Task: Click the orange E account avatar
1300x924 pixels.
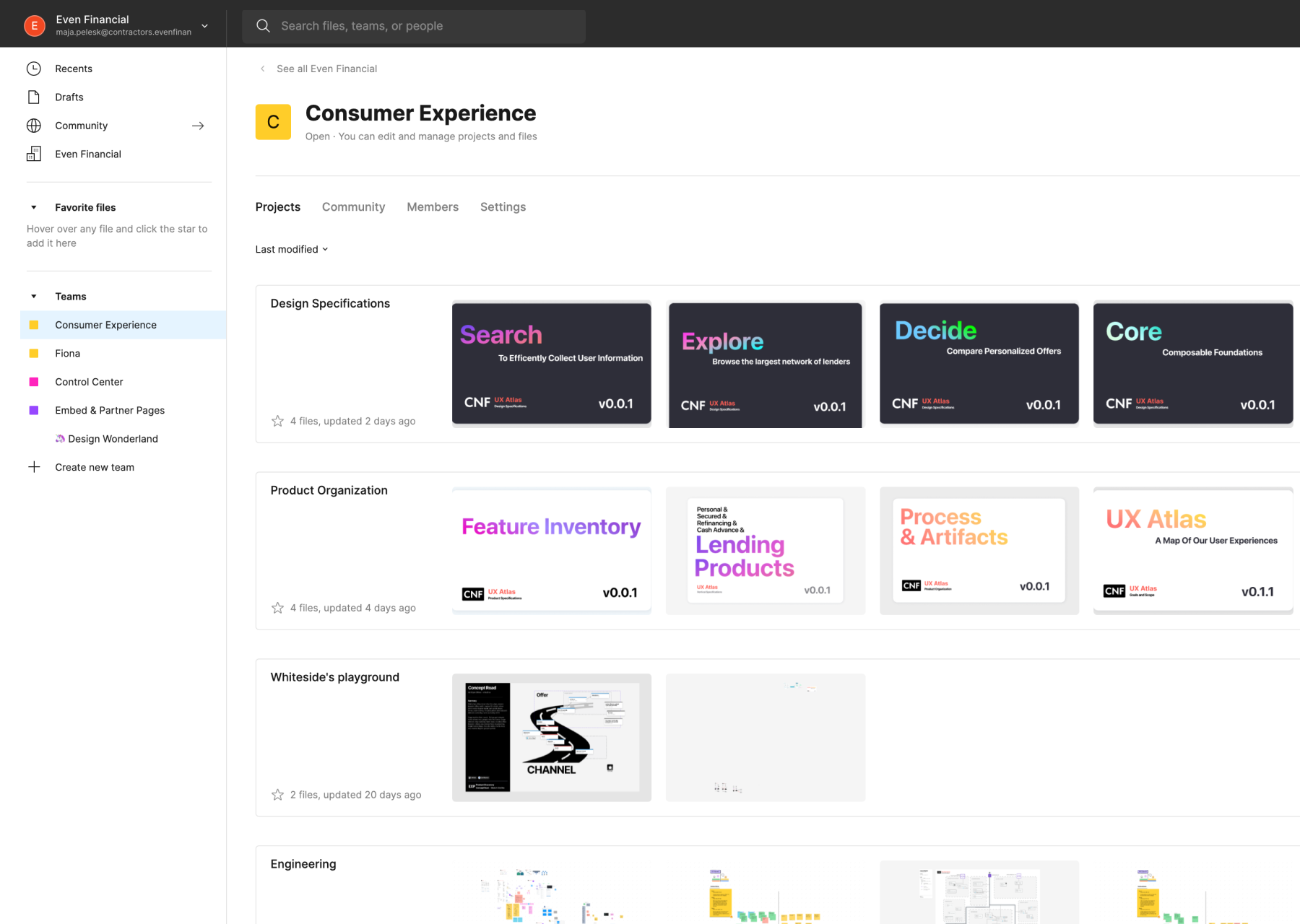Action: [x=35, y=26]
